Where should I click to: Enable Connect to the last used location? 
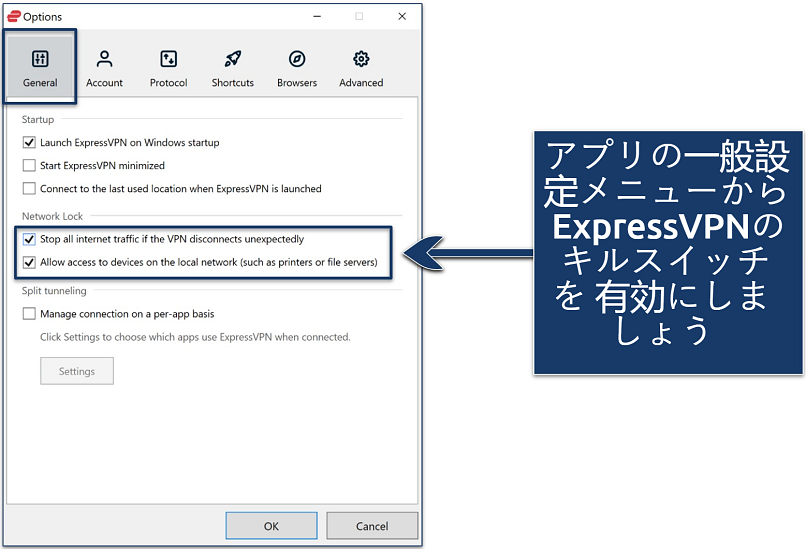point(29,189)
